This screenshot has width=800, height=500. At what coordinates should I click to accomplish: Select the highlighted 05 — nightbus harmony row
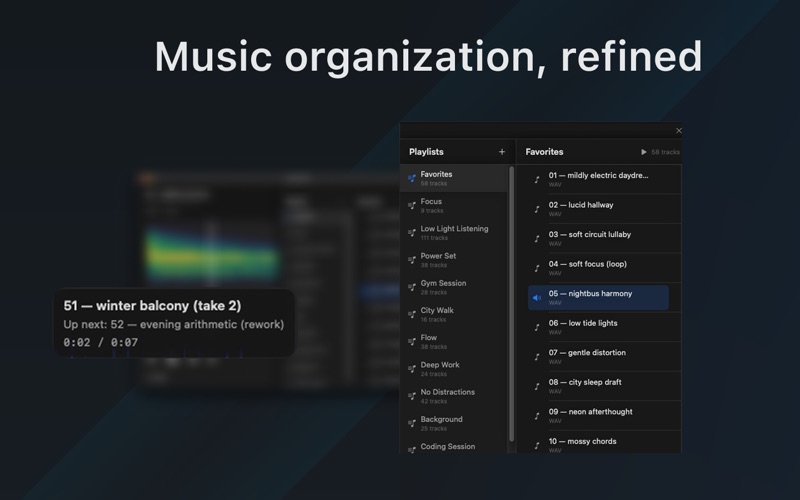coord(598,297)
